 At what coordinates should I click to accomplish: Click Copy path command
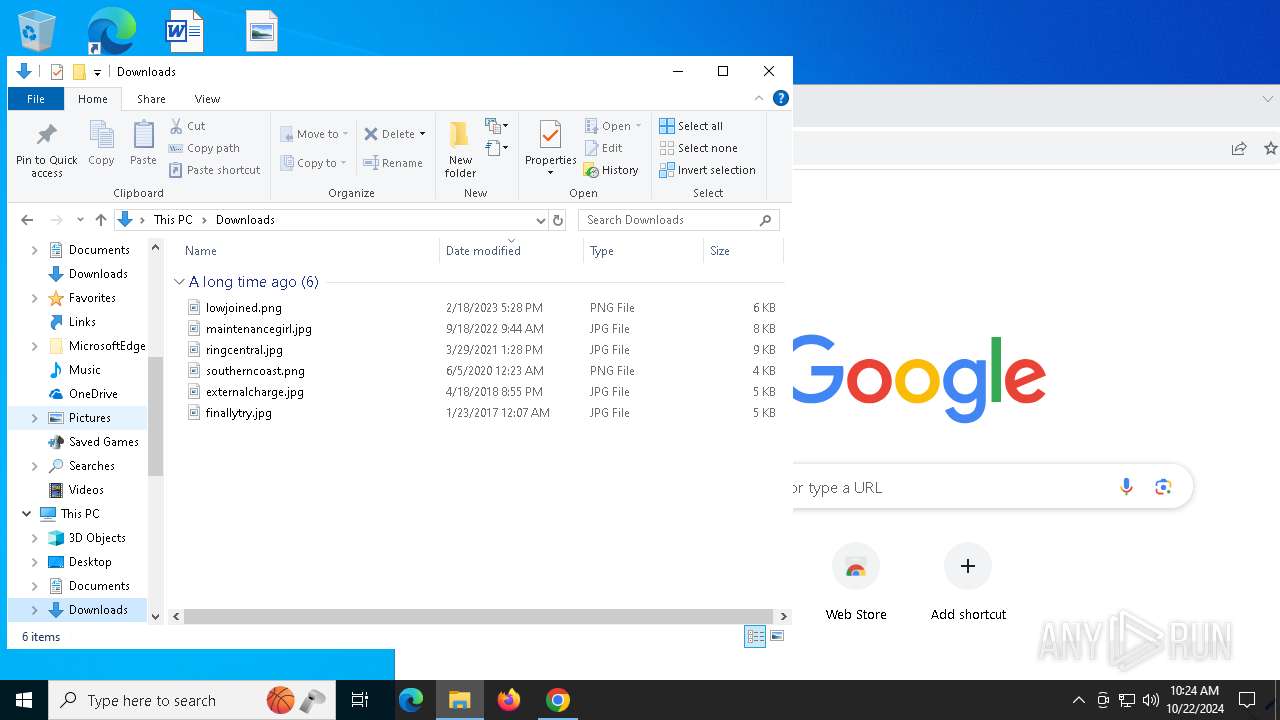click(x=204, y=148)
